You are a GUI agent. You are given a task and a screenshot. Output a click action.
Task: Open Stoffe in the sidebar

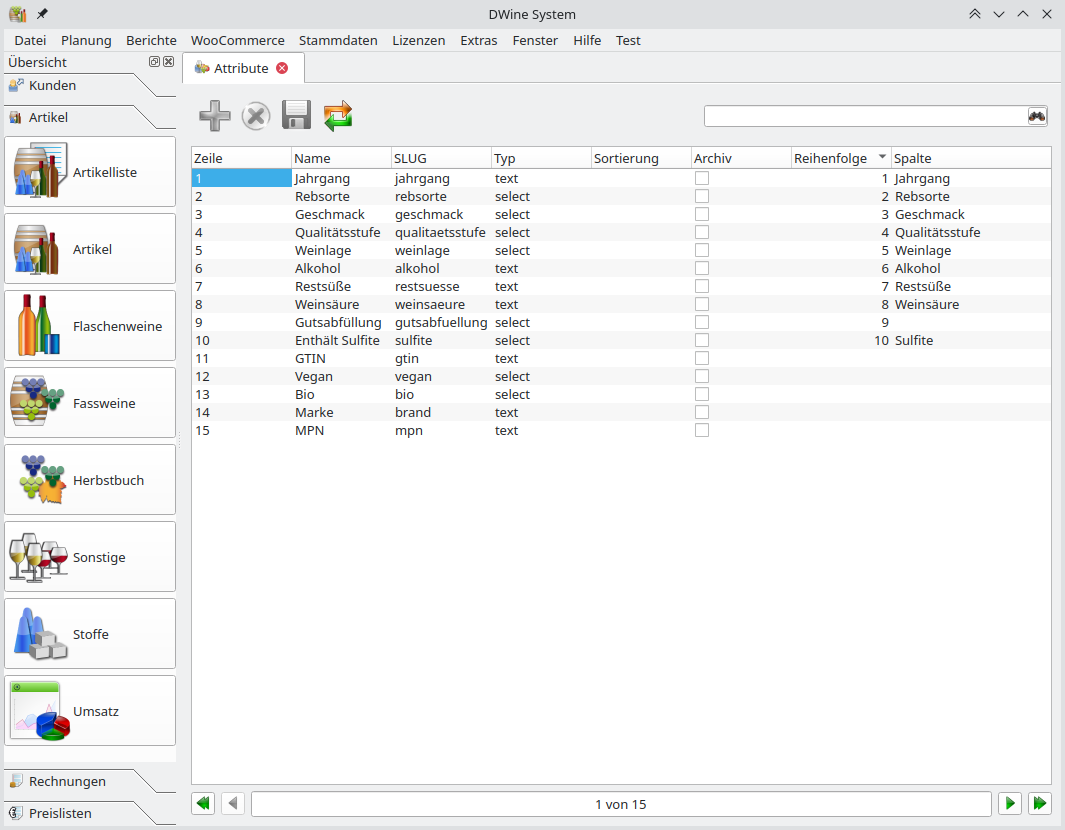90,634
